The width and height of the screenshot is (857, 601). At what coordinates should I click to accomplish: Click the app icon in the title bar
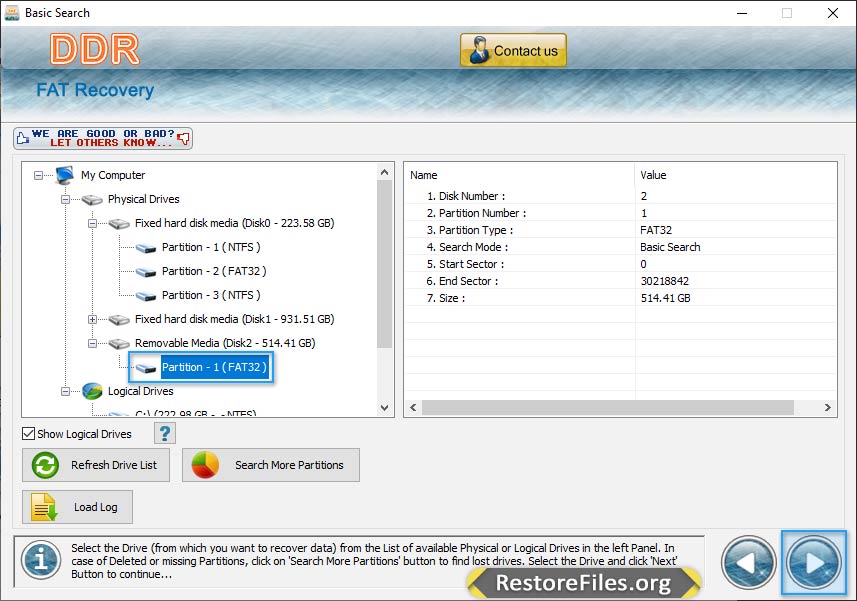(x=11, y=13)
